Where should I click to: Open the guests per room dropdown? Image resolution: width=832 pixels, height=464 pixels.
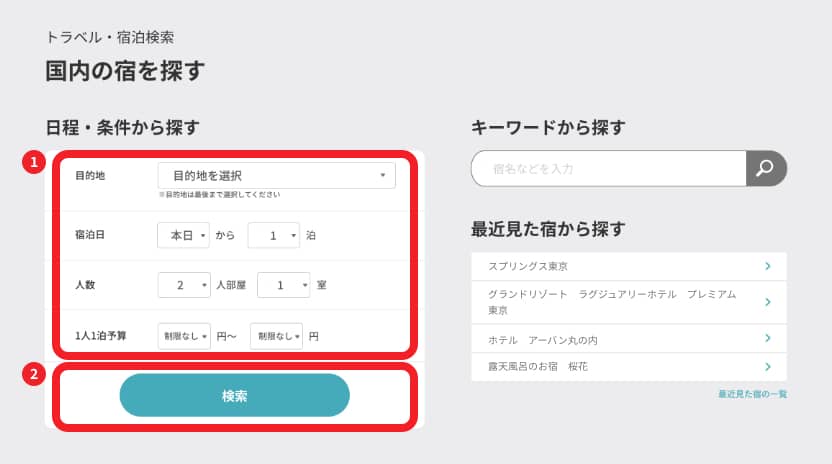click(x=184, y=285)
